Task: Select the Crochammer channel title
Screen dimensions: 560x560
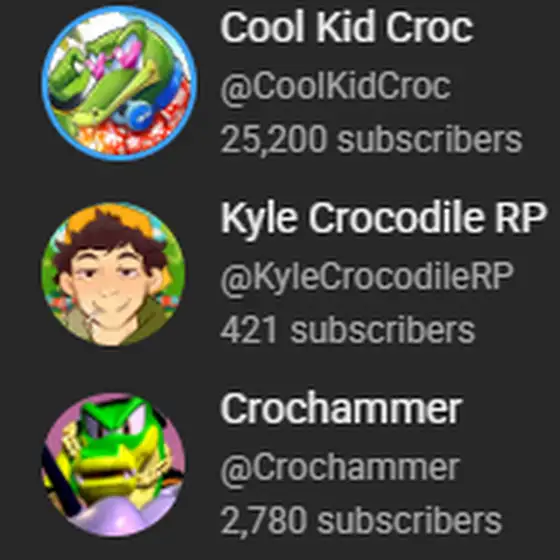Action: pyautogui.click(x=341, y=408)
